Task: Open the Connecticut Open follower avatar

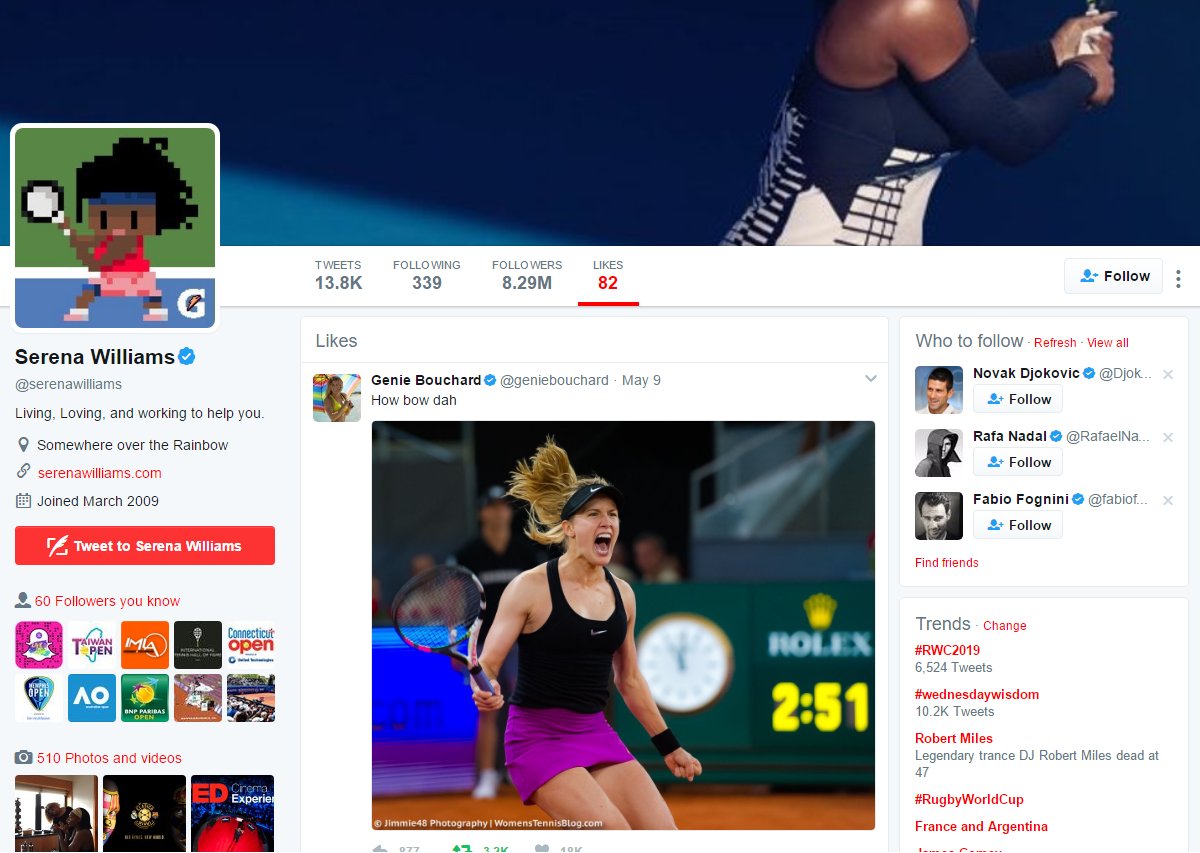Action: [x=251, y=645]
